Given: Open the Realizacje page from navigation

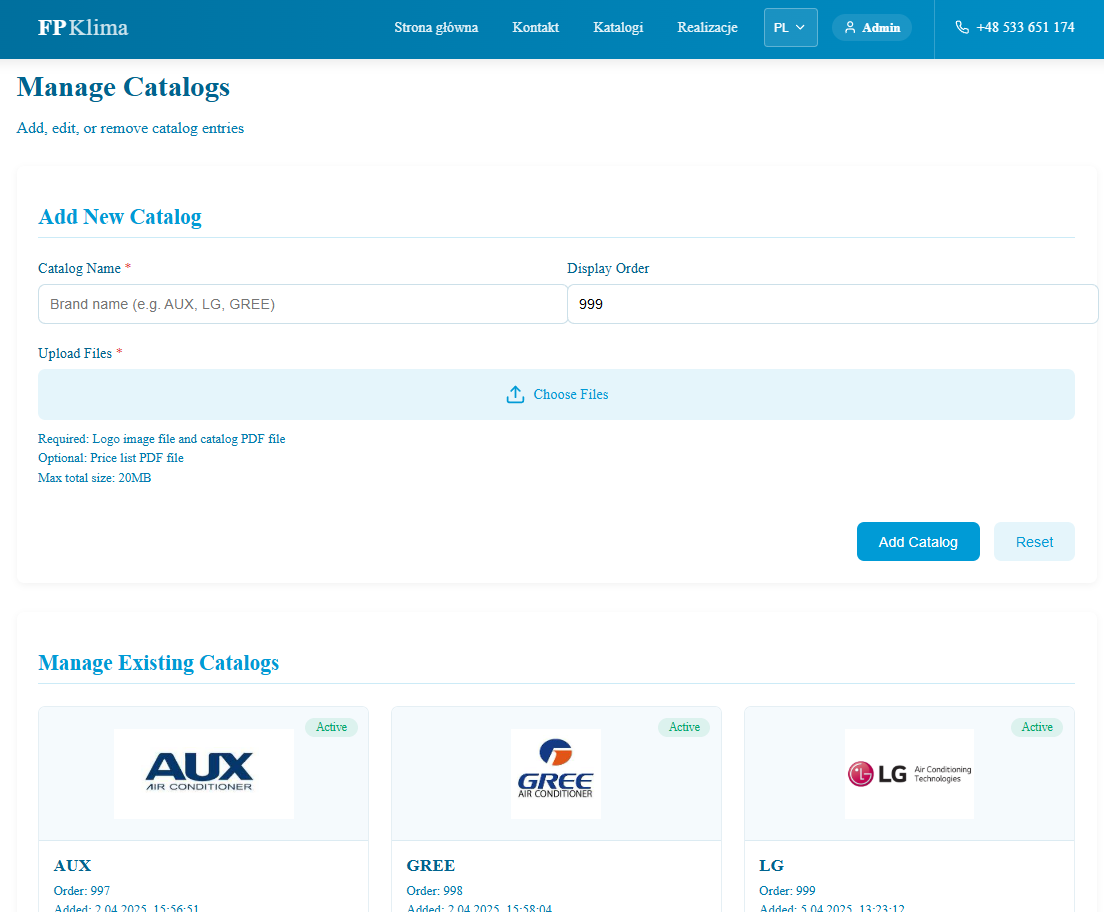Looking at the screenshot, I should 707,28.
